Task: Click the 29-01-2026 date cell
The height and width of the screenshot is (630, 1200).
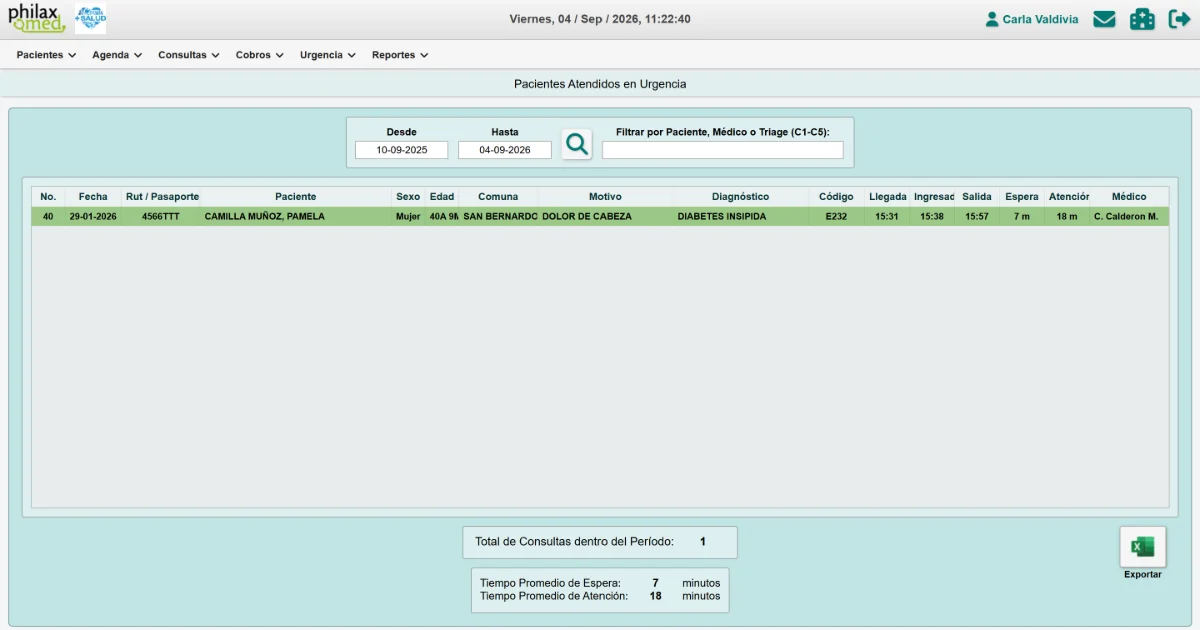Action: (x=93, y=216)
